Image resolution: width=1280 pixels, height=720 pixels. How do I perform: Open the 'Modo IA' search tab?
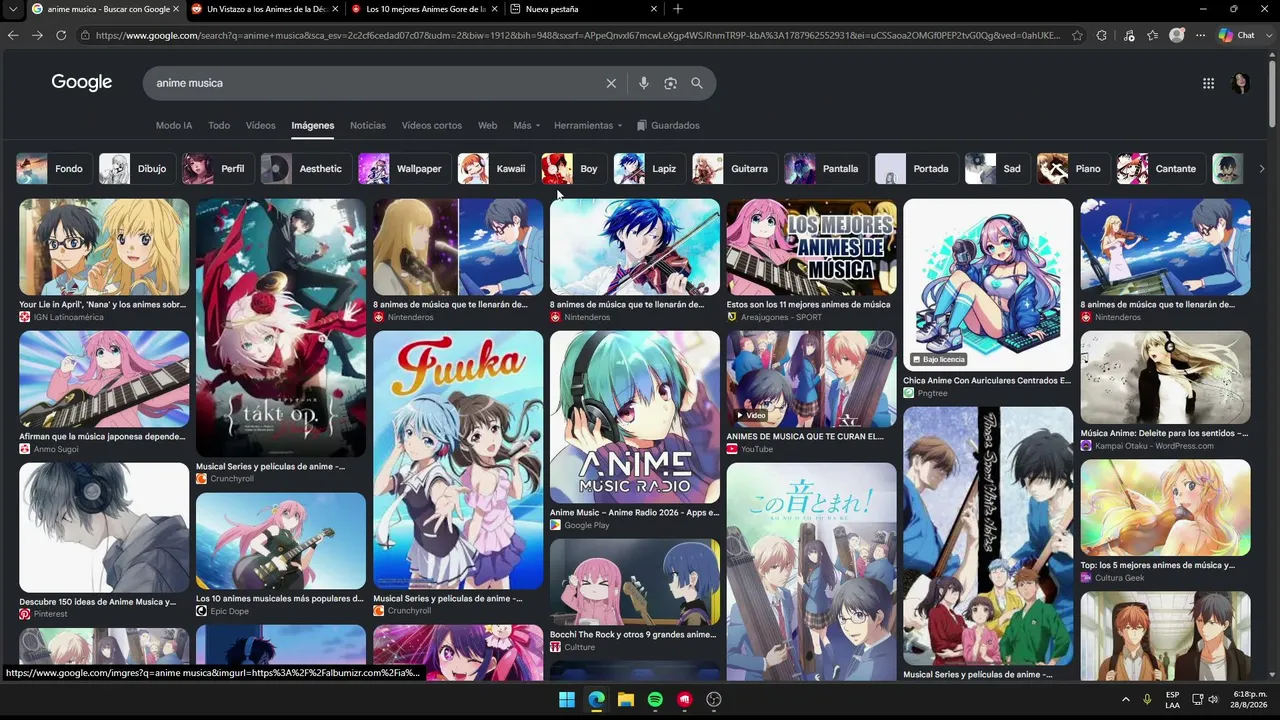tap(174, 126)
